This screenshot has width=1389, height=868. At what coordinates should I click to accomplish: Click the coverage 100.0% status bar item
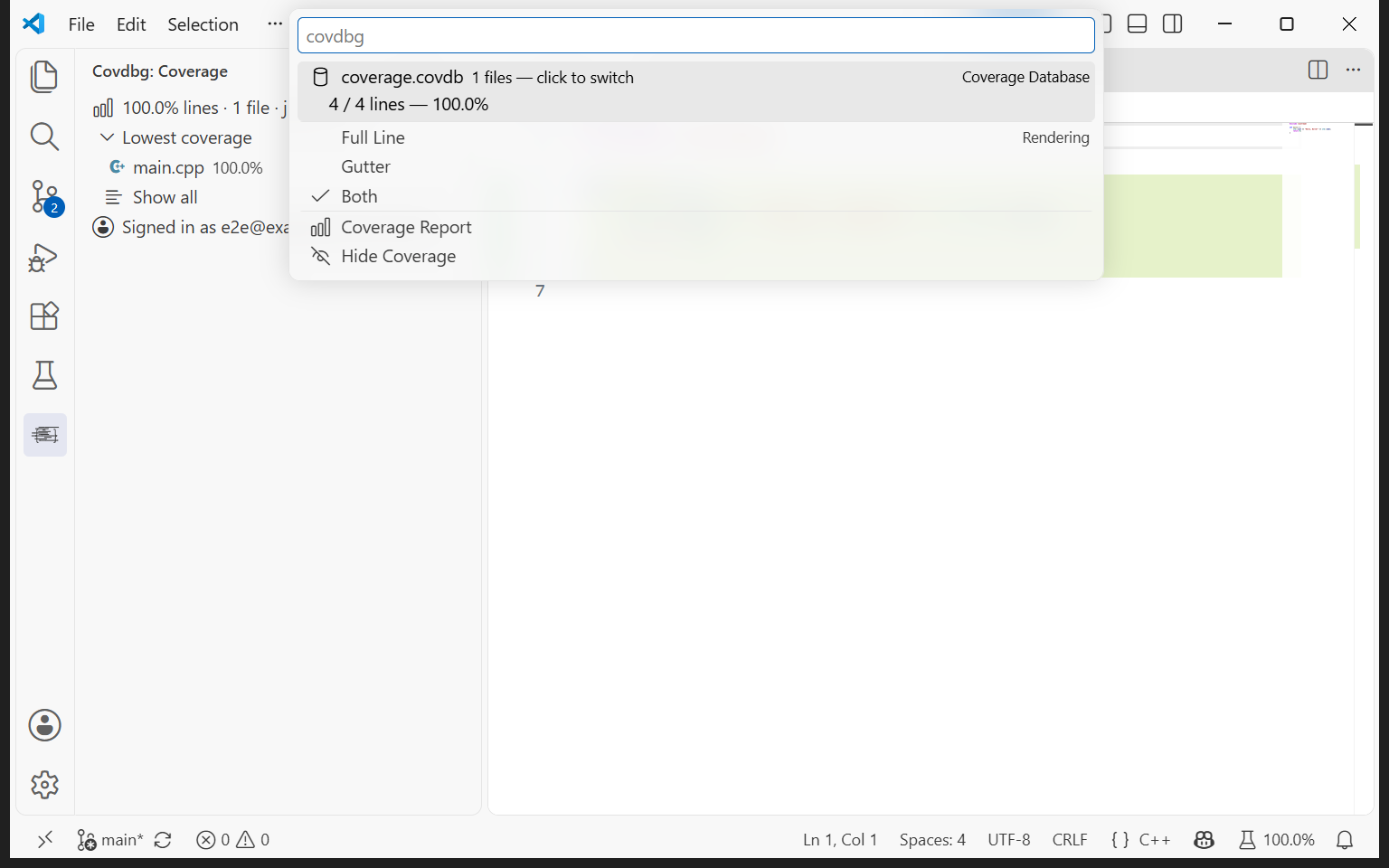pyautogui.click(x=1277, y=840)
